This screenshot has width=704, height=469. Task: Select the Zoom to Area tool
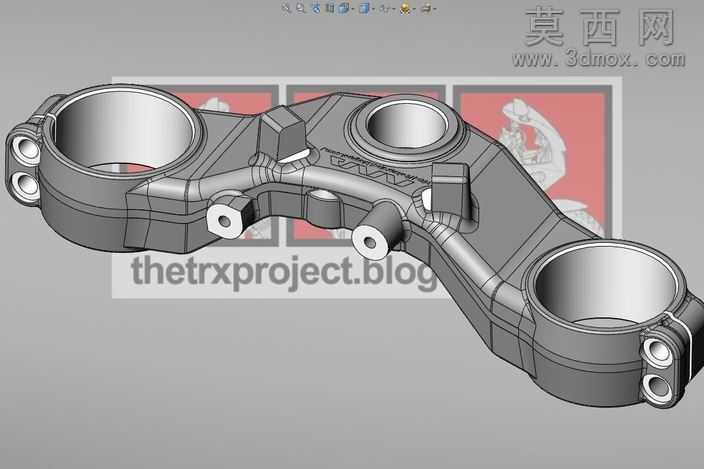pos(300,8)
